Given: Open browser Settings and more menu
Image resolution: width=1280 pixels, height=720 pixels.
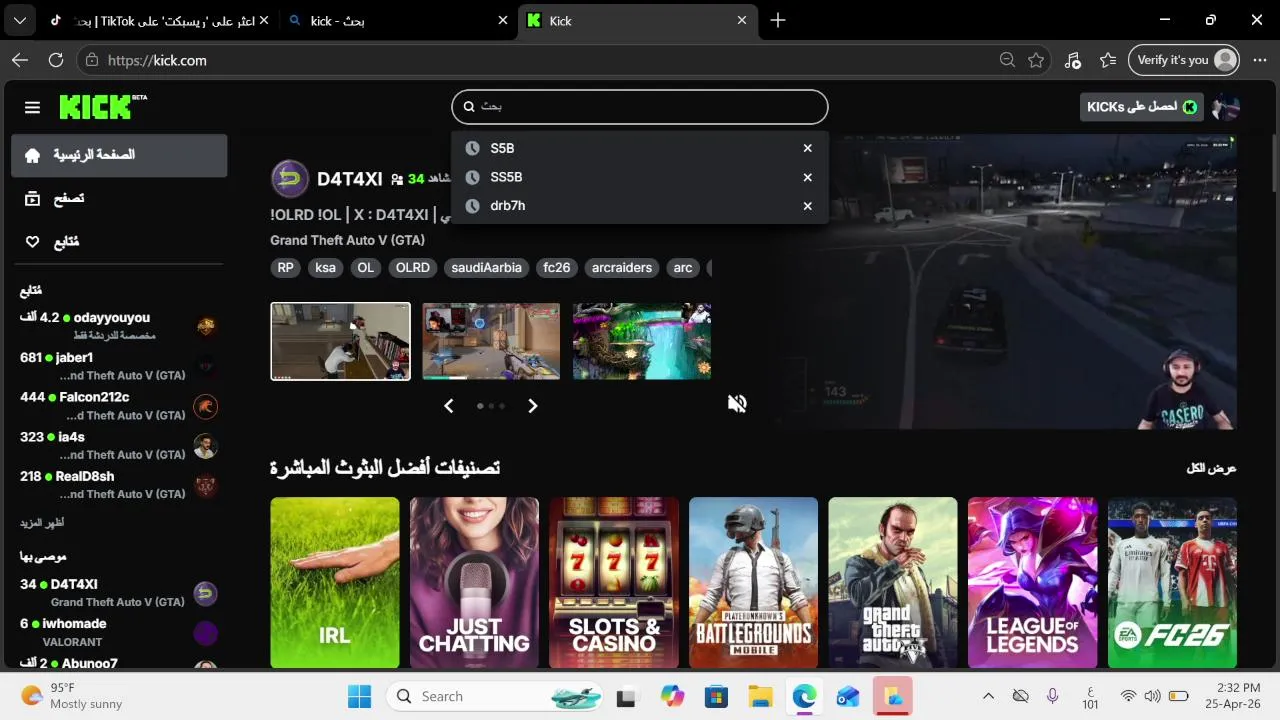Looking at the screenshot, I should coord(1259,60).
